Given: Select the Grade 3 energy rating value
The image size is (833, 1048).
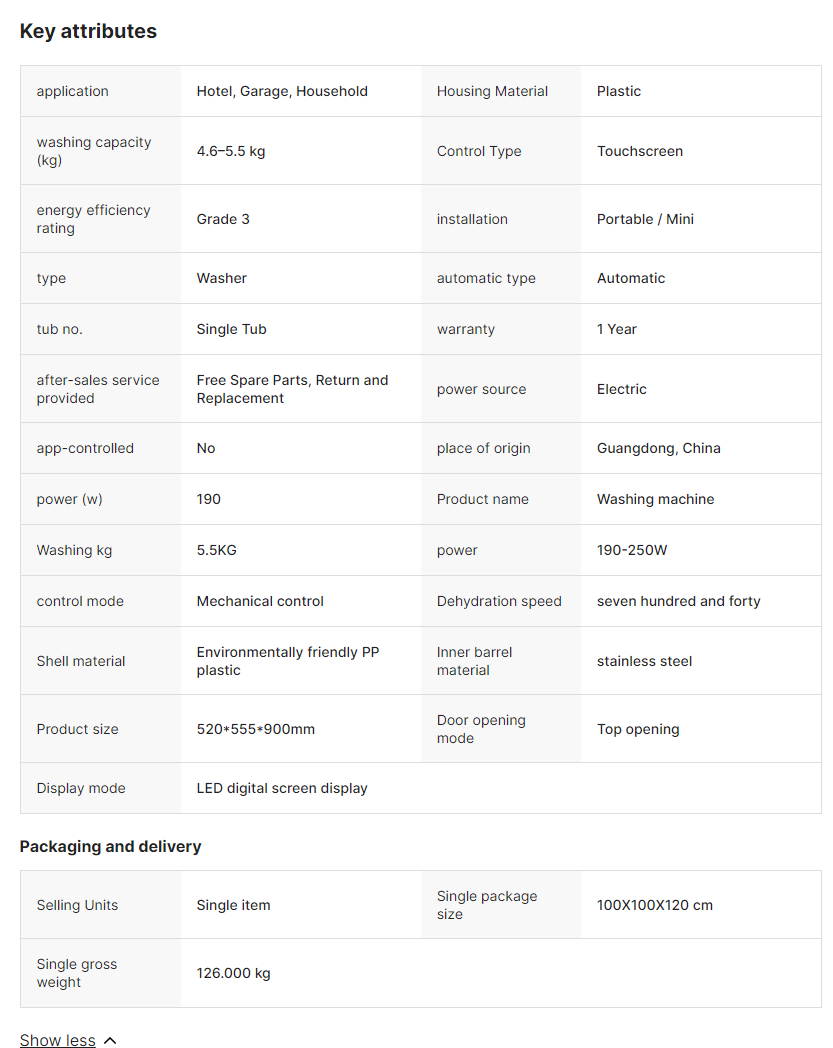Looking at the screenshot, I should pyautogui.click(x=223, y=219).
